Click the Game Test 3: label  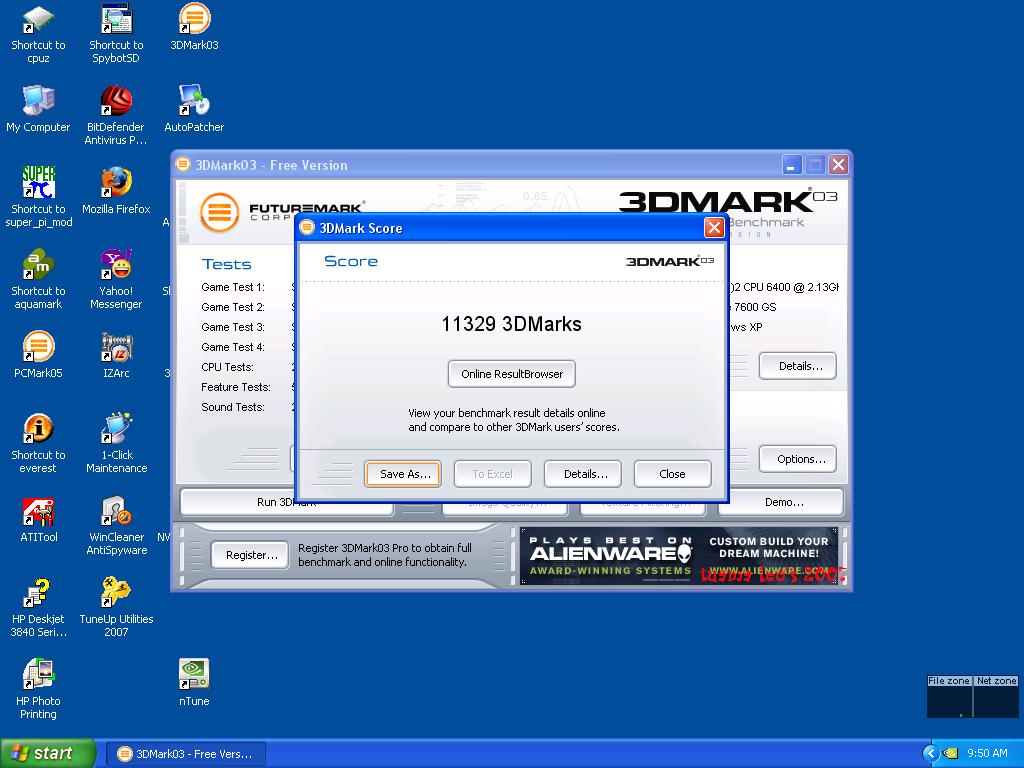point(233,327)
